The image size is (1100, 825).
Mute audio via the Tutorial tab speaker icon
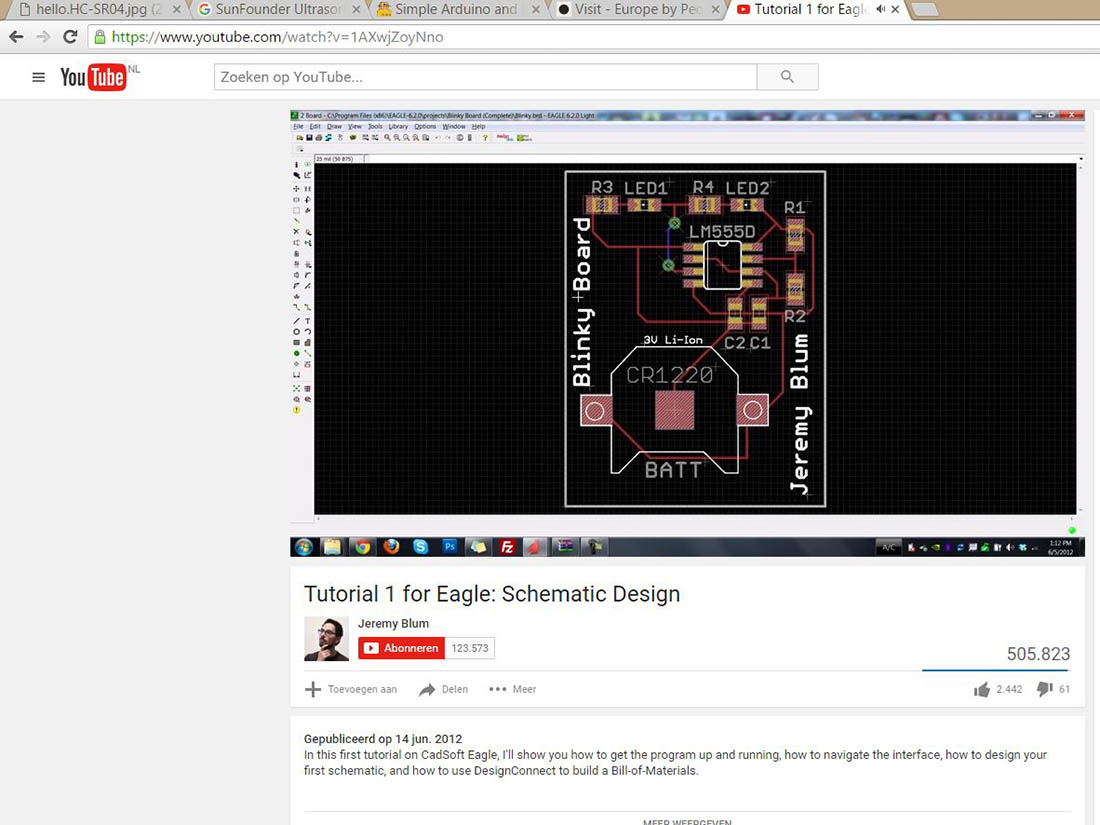[x=880, y=10]
